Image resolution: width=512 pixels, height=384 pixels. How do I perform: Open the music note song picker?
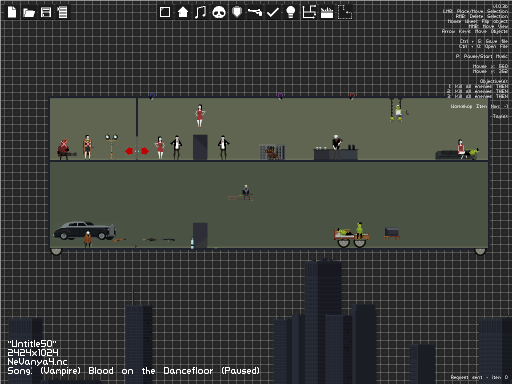coord(200,12)
